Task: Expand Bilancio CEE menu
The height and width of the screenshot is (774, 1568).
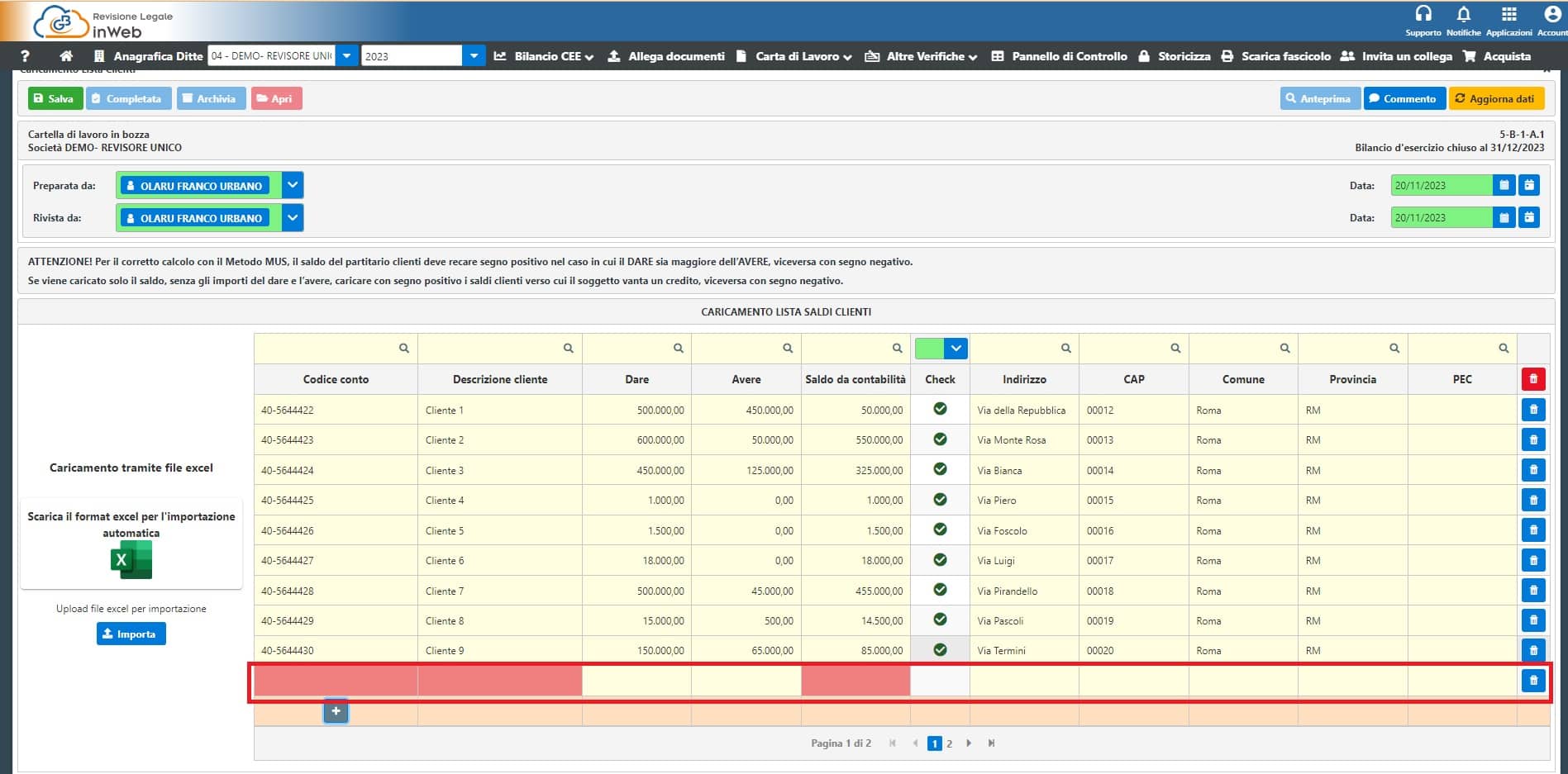Action: click(544, 56)
